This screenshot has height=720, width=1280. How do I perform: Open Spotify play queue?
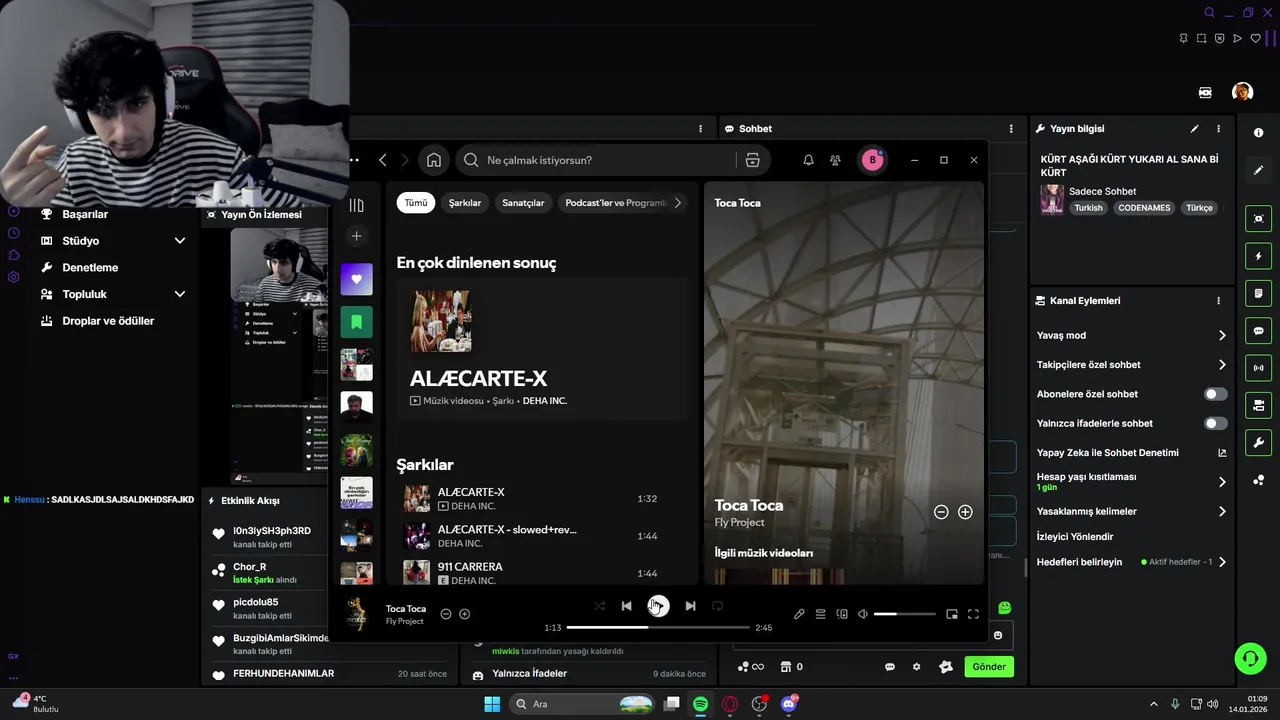pos(820,614)
